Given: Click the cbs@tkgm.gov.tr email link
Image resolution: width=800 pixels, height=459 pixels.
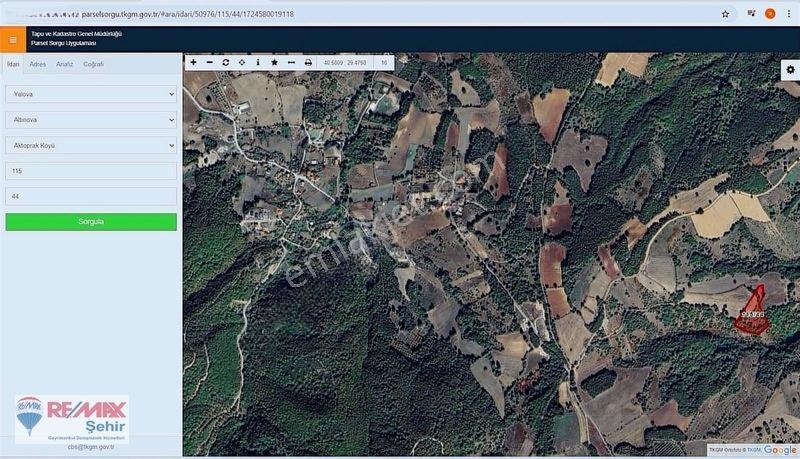Looking at the screenshot, I should click(x=91, y=447).
